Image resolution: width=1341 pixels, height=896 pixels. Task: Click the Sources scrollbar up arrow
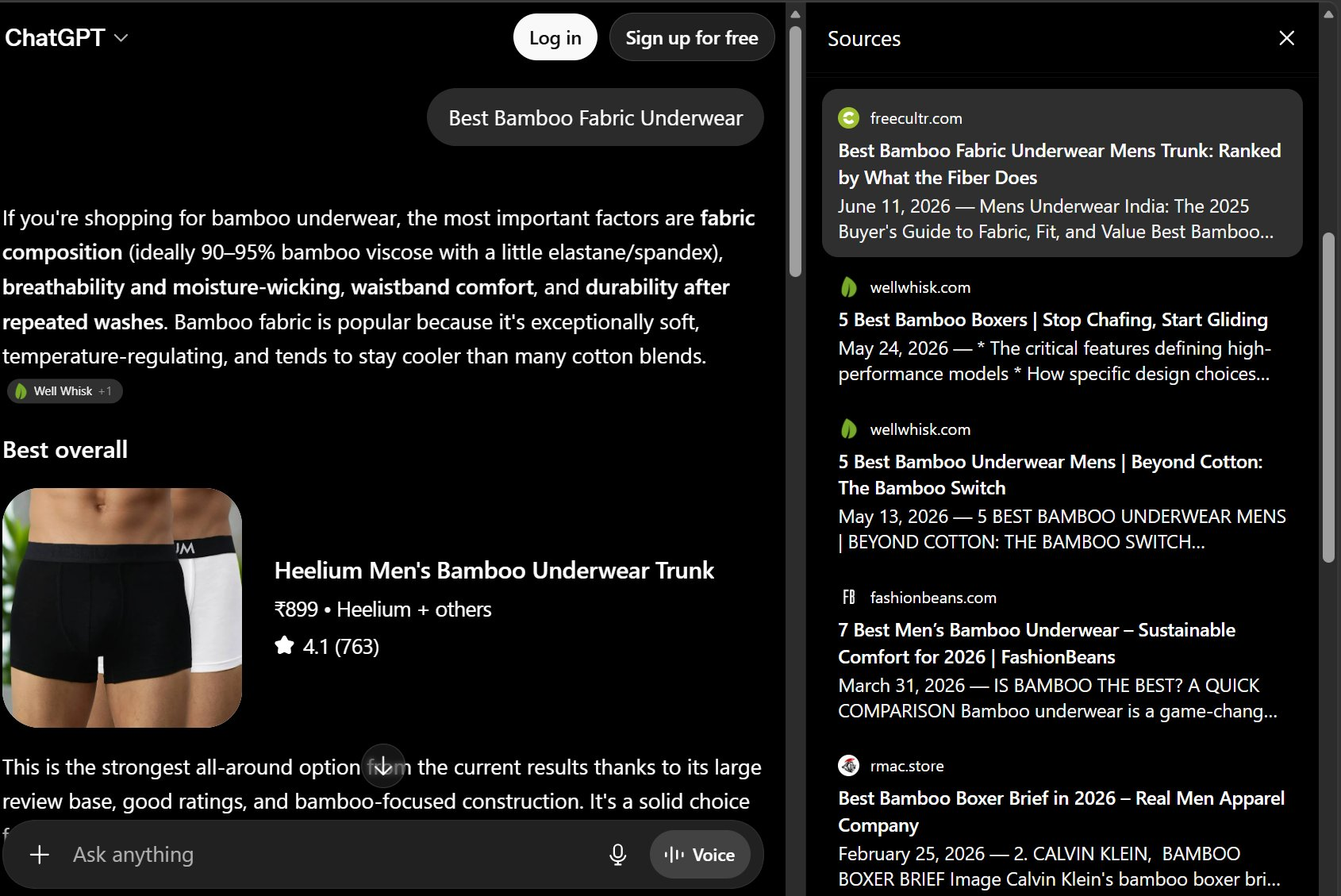(x=1328, y=13)
